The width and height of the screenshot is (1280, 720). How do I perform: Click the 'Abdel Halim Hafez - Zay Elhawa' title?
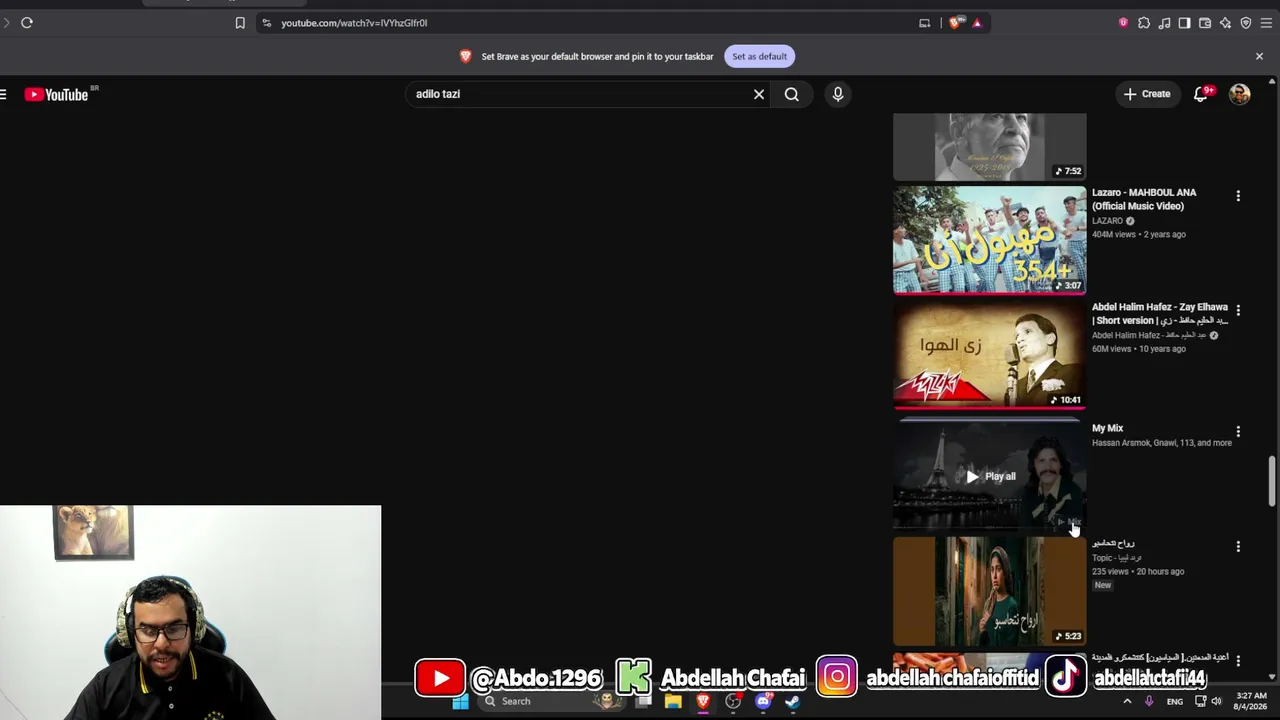pos(1160,314)
